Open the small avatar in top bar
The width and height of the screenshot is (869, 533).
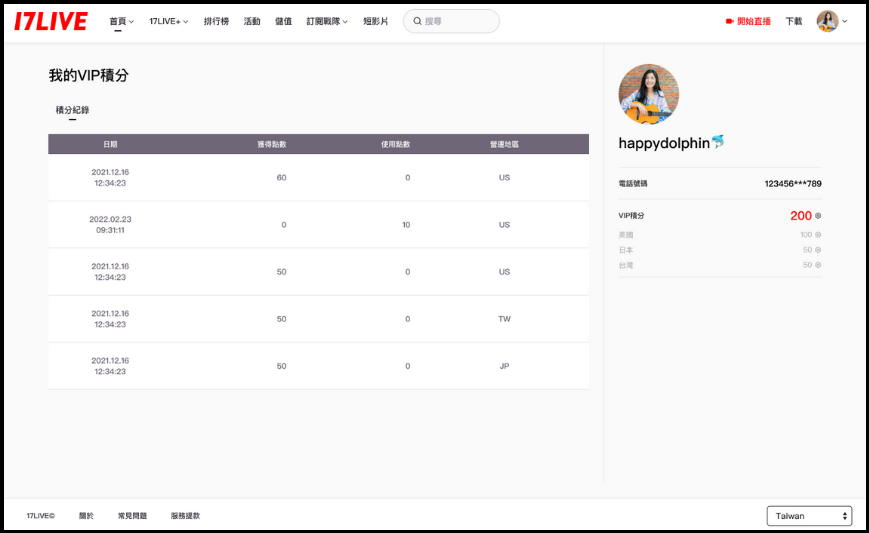(x=827, y=21)
